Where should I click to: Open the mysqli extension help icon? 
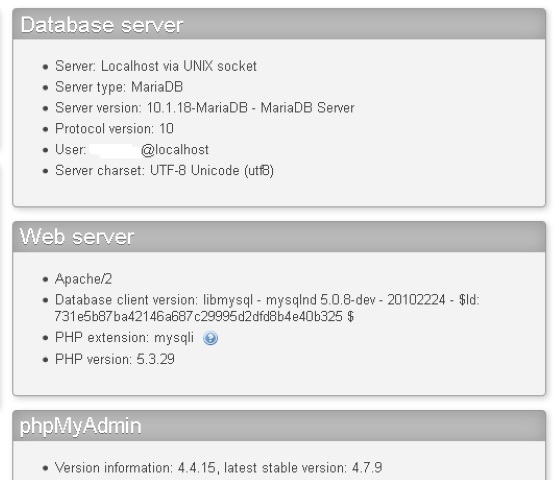click(210, 338)
